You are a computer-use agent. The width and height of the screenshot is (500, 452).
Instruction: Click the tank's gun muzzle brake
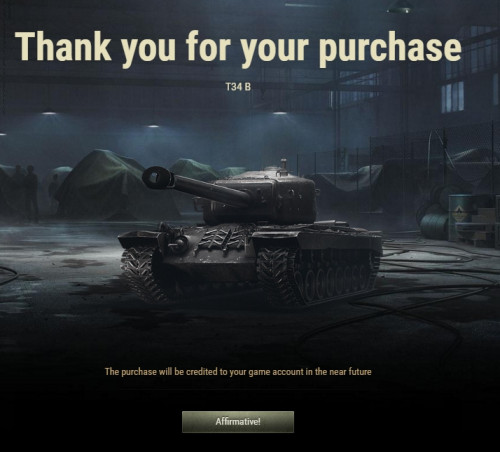[x=157, y=177]
